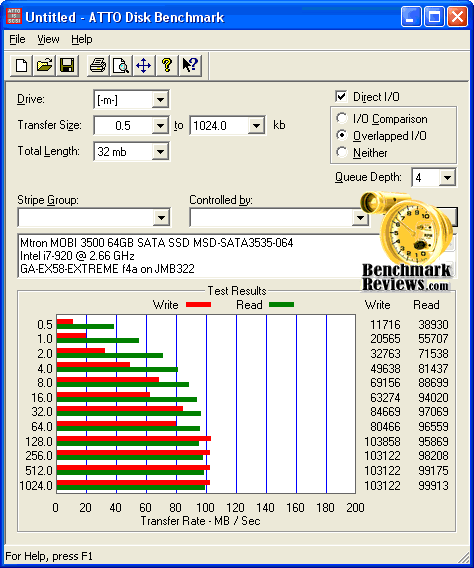
Task: Expand the Stripe Group dropdown
Action: coord(161,218)
